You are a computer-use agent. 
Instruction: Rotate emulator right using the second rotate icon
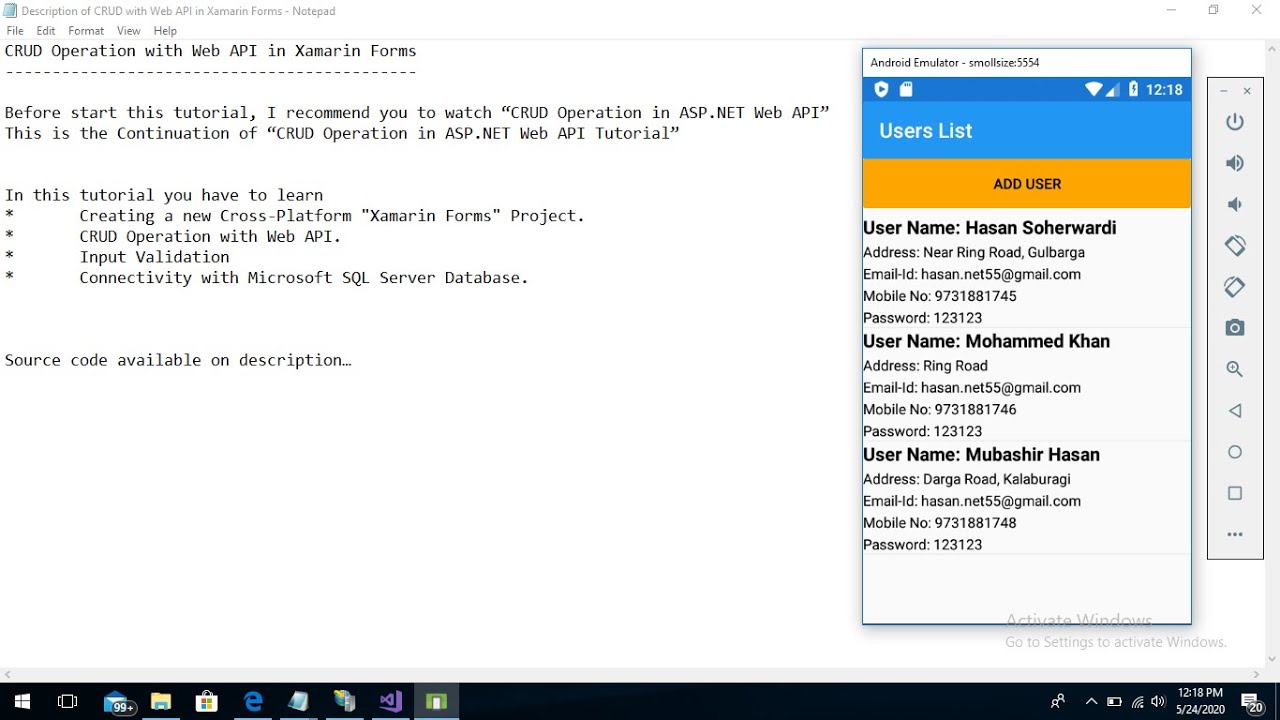1235,287
